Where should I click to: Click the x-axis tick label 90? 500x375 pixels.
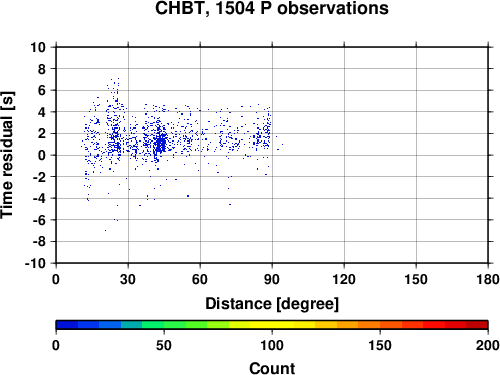tap(272, 279)
